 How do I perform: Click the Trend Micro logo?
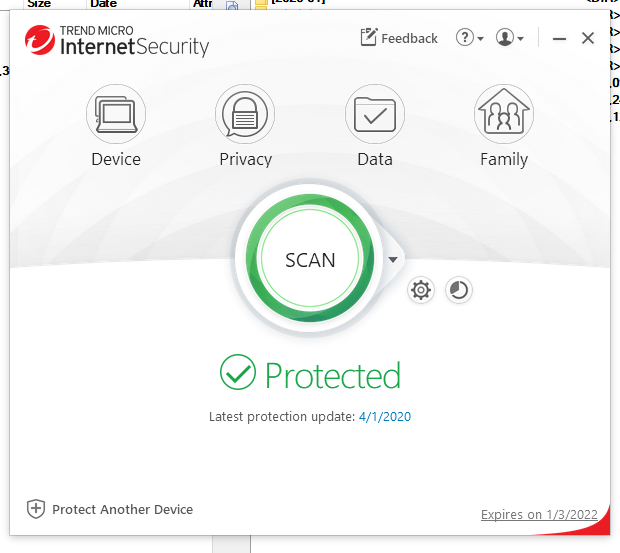point(41,40)
